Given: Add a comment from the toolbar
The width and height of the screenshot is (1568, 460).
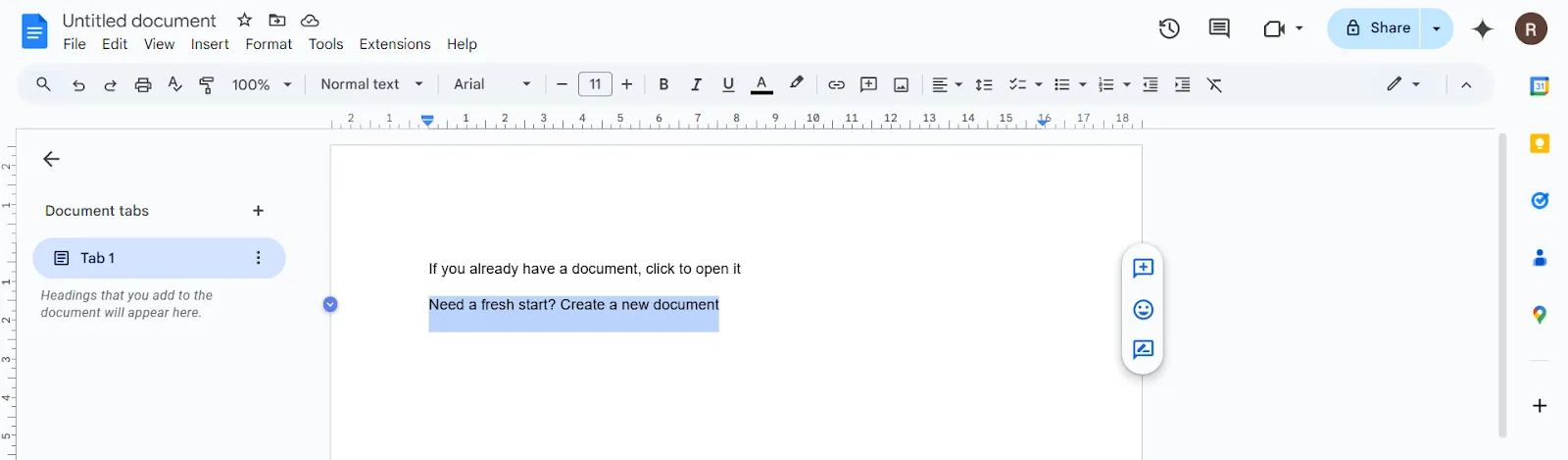Looking at the screenshot, I should [868, 85].
